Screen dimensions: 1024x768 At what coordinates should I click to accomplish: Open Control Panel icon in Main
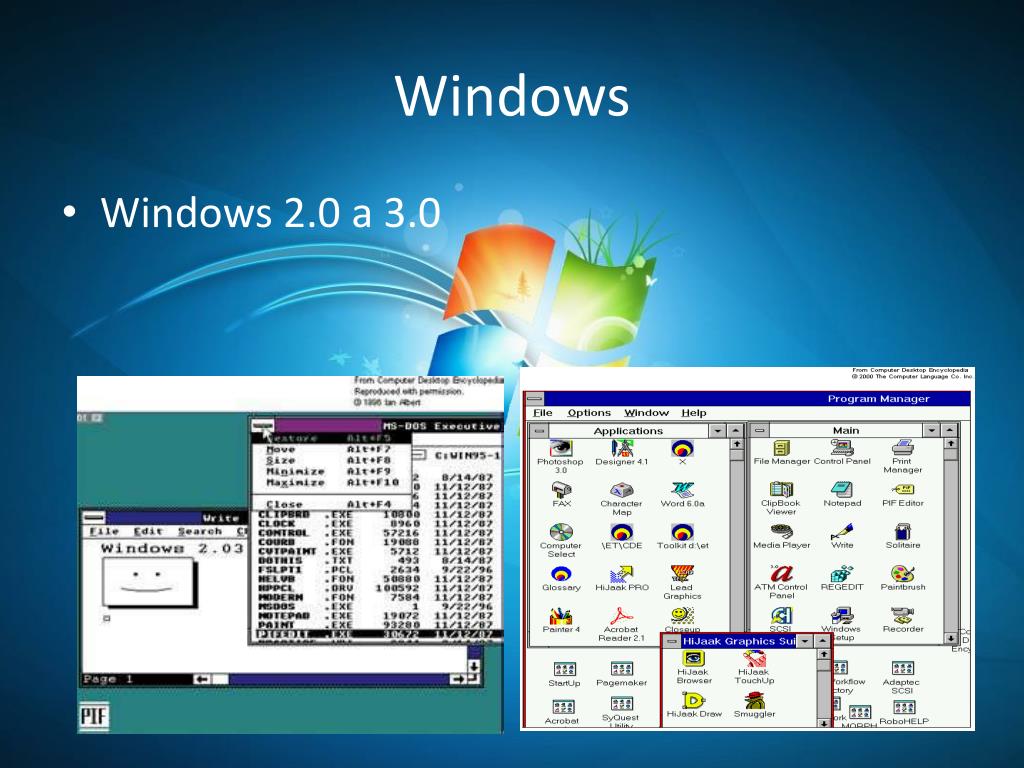click(x=842, y=452)
